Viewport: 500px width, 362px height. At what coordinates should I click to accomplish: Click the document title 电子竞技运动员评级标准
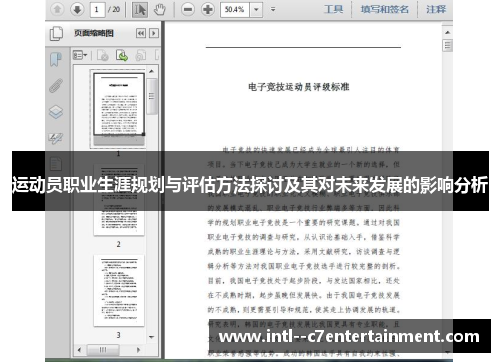pos(298,87)
